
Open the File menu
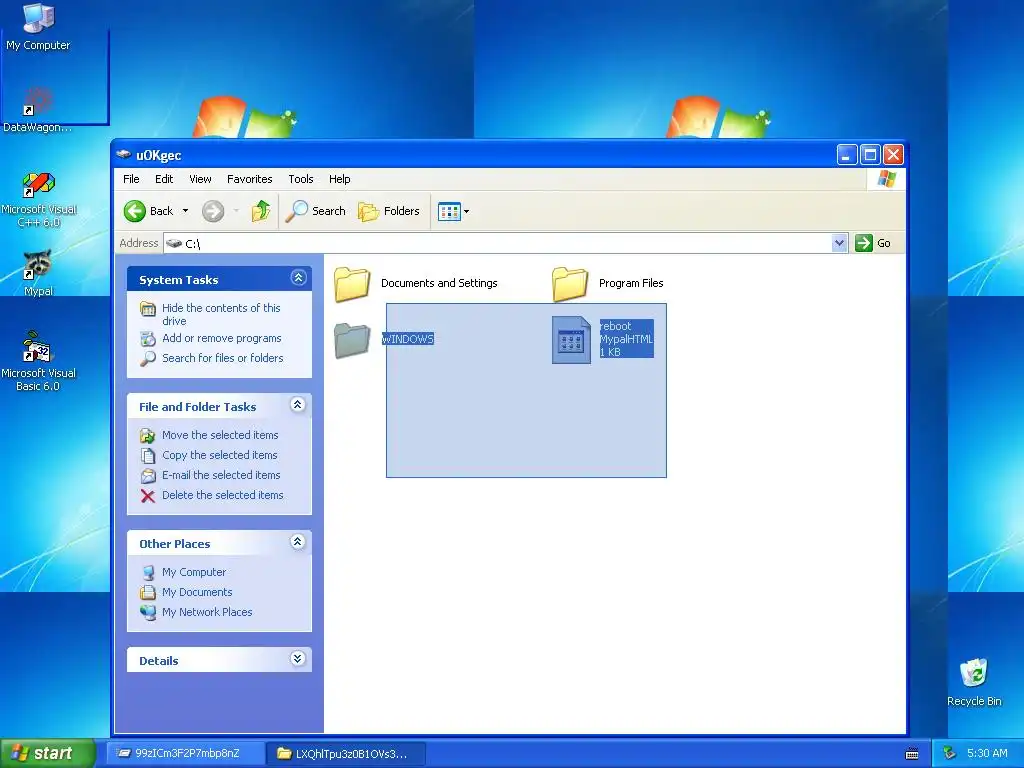point(131,179)
